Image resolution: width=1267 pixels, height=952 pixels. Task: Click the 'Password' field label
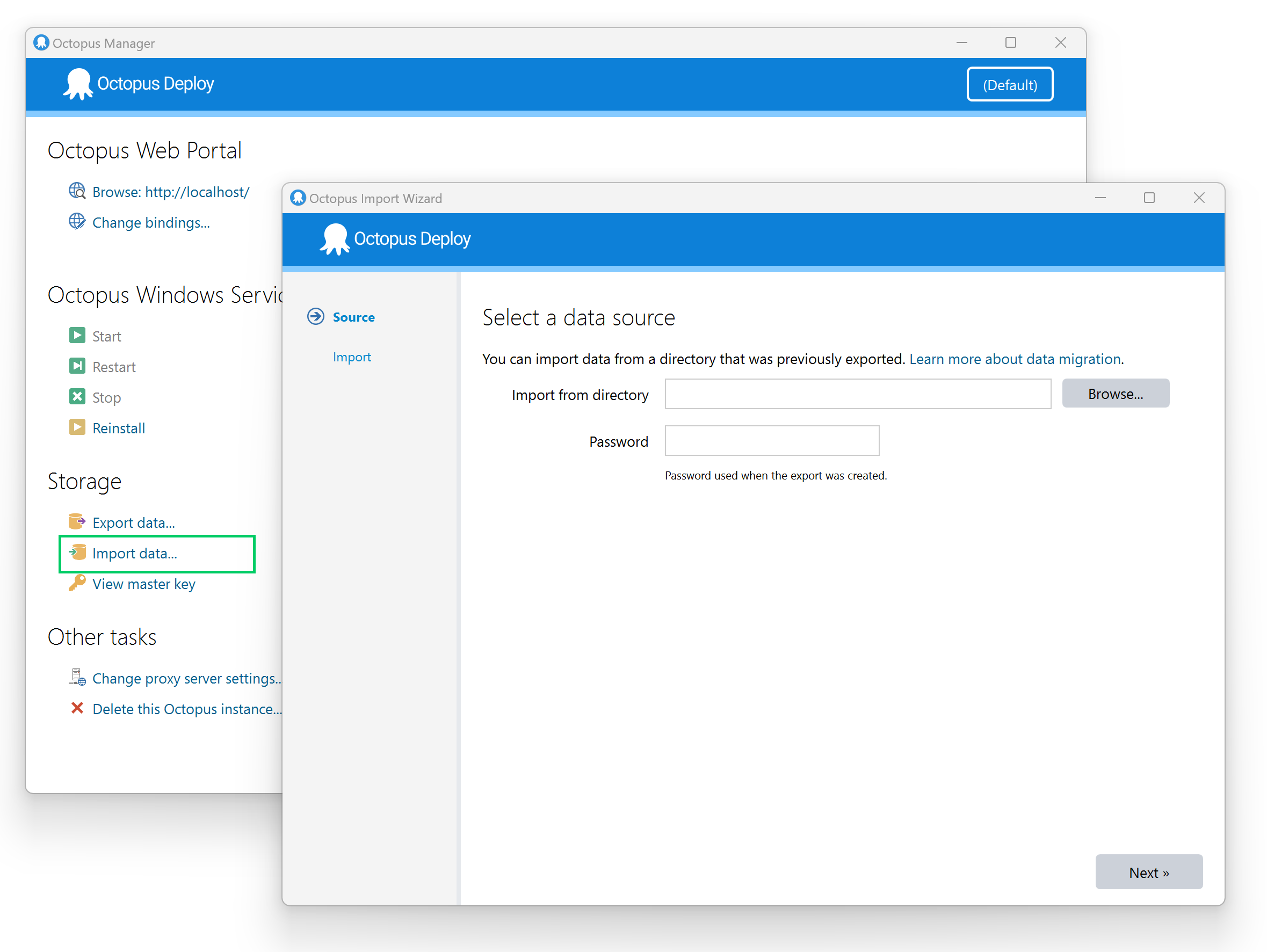click(619, 441)
